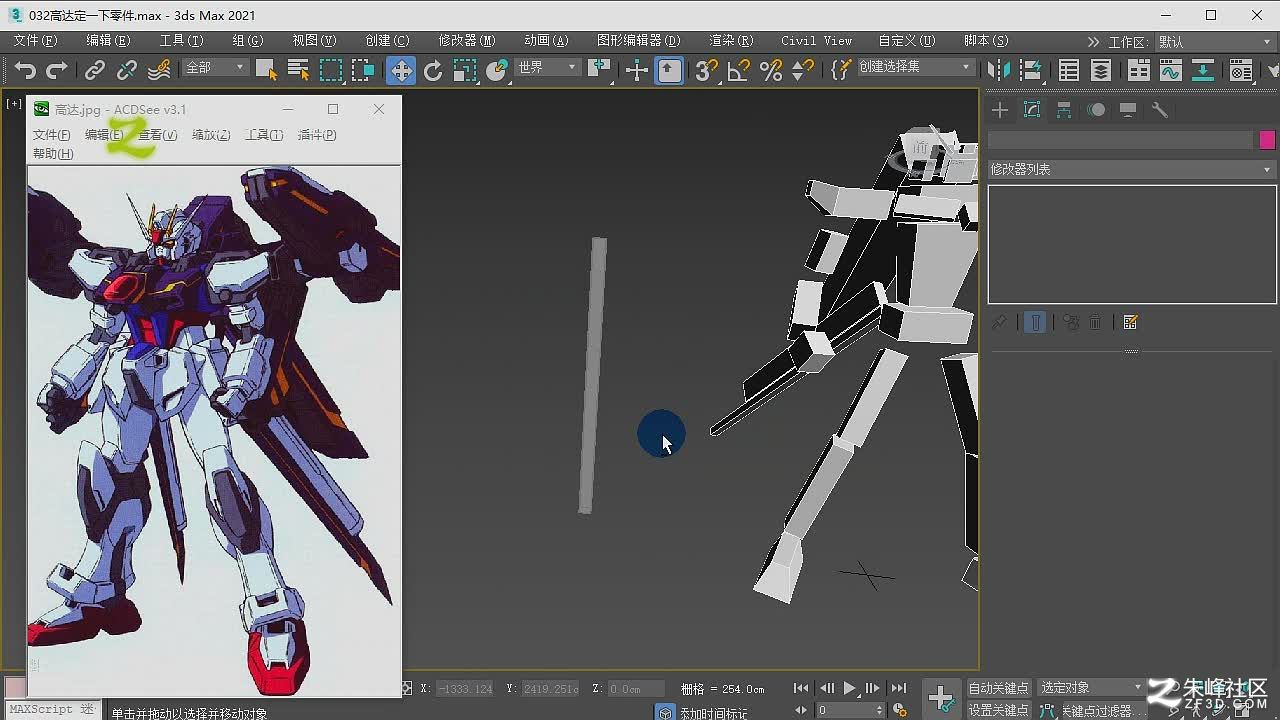Select the Unlink Selection tool
The image size is (1280, 720).
pyautogui.click(x=127, y=70)
